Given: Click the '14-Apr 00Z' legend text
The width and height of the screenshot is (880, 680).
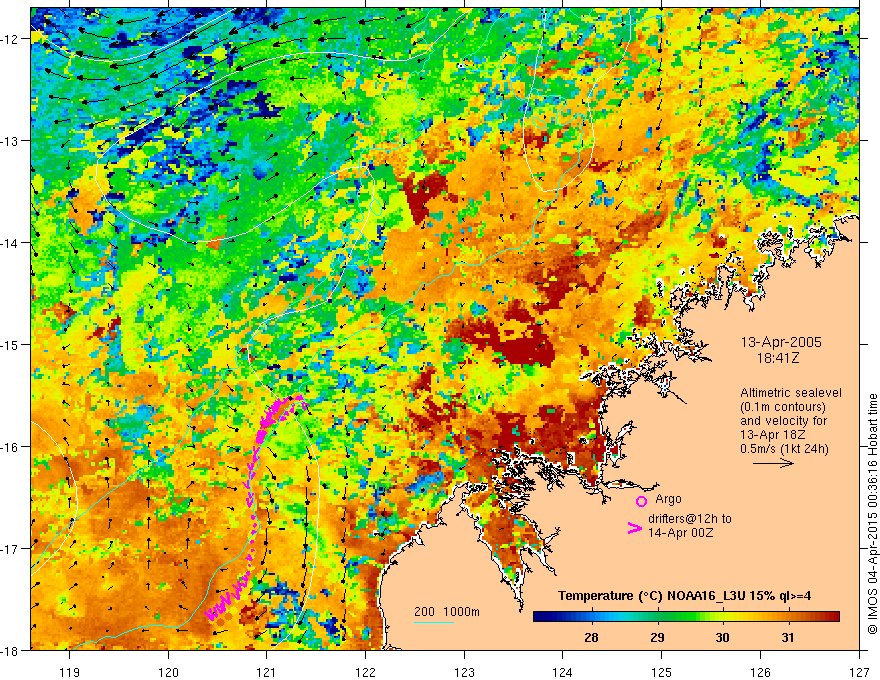Looking at the screenshot, I should coord(680,533).
